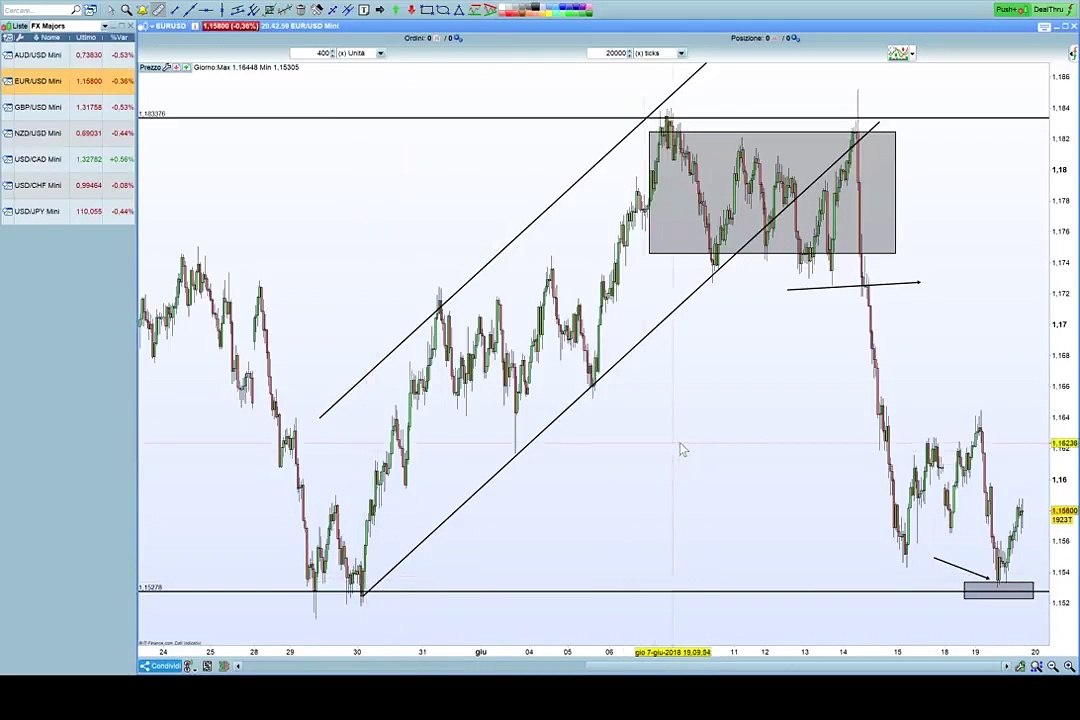The image size is (1080, 720).
Task: Select the red down arrow marker
Action: tap(411, 10)
